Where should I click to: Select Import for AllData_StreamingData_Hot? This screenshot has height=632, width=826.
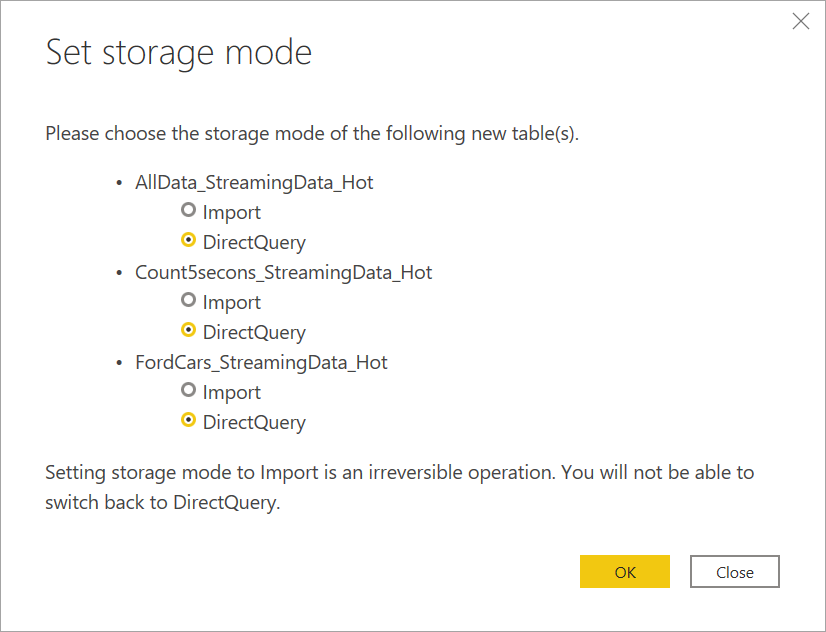point(189,212)
